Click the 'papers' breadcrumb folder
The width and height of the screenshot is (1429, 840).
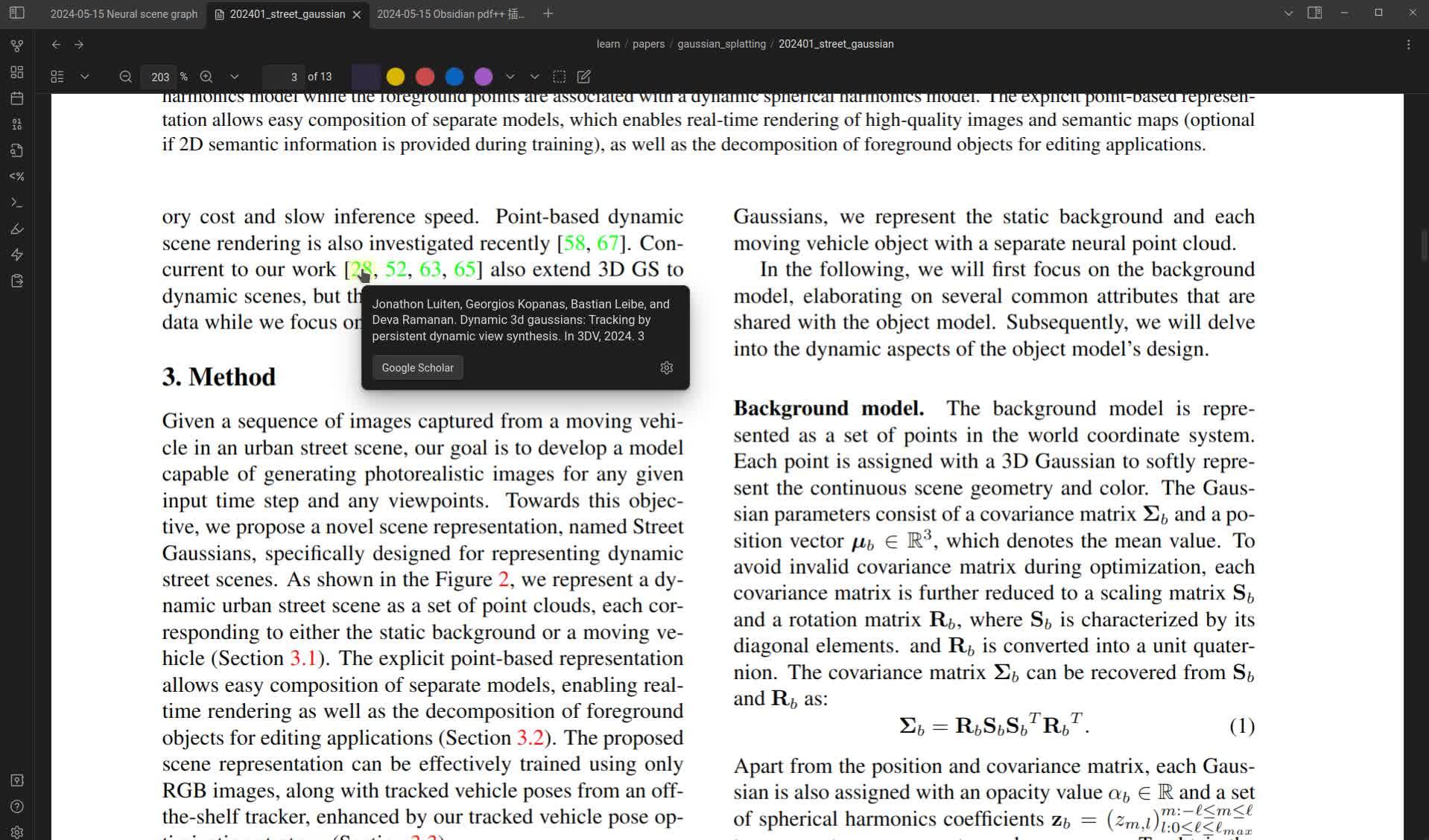648,44
